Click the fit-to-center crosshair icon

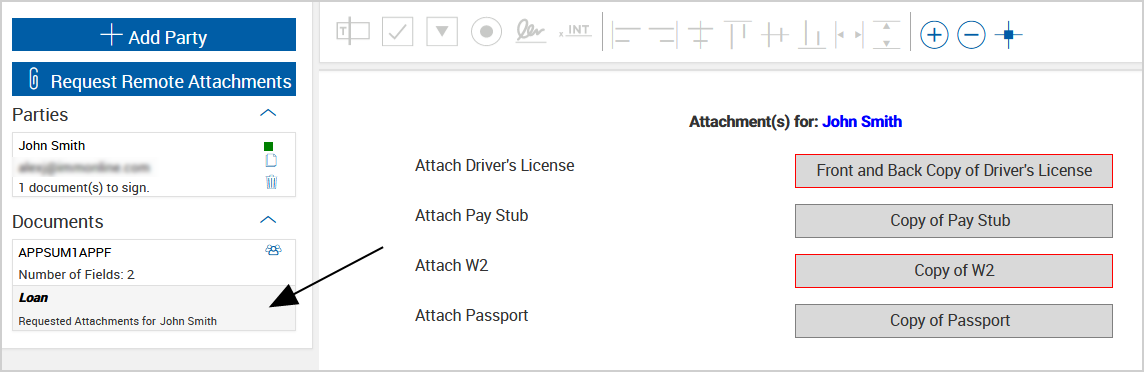tap(1008, 34)
